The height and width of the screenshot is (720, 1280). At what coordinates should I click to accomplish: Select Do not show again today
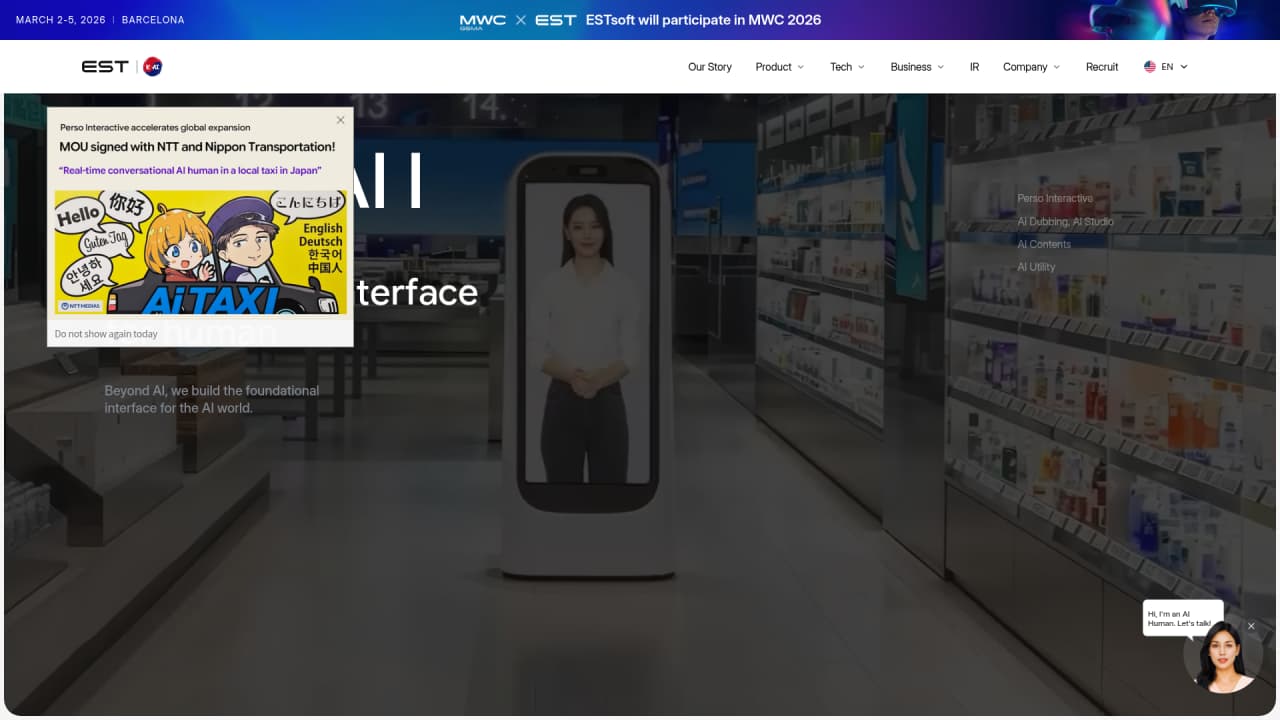106,334
